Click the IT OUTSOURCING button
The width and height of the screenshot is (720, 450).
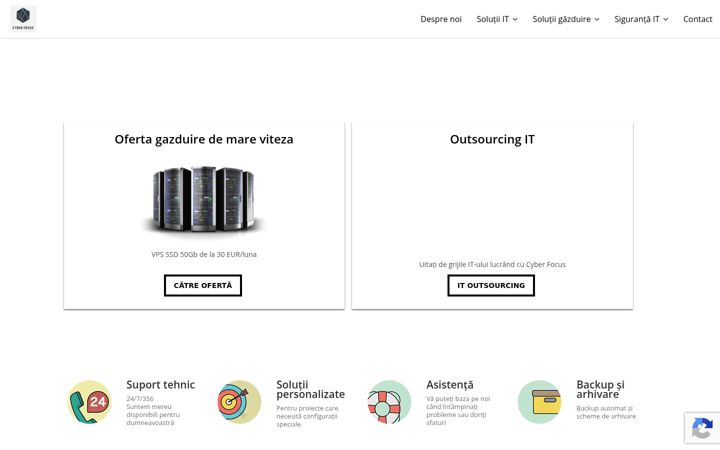click(491, 285)
